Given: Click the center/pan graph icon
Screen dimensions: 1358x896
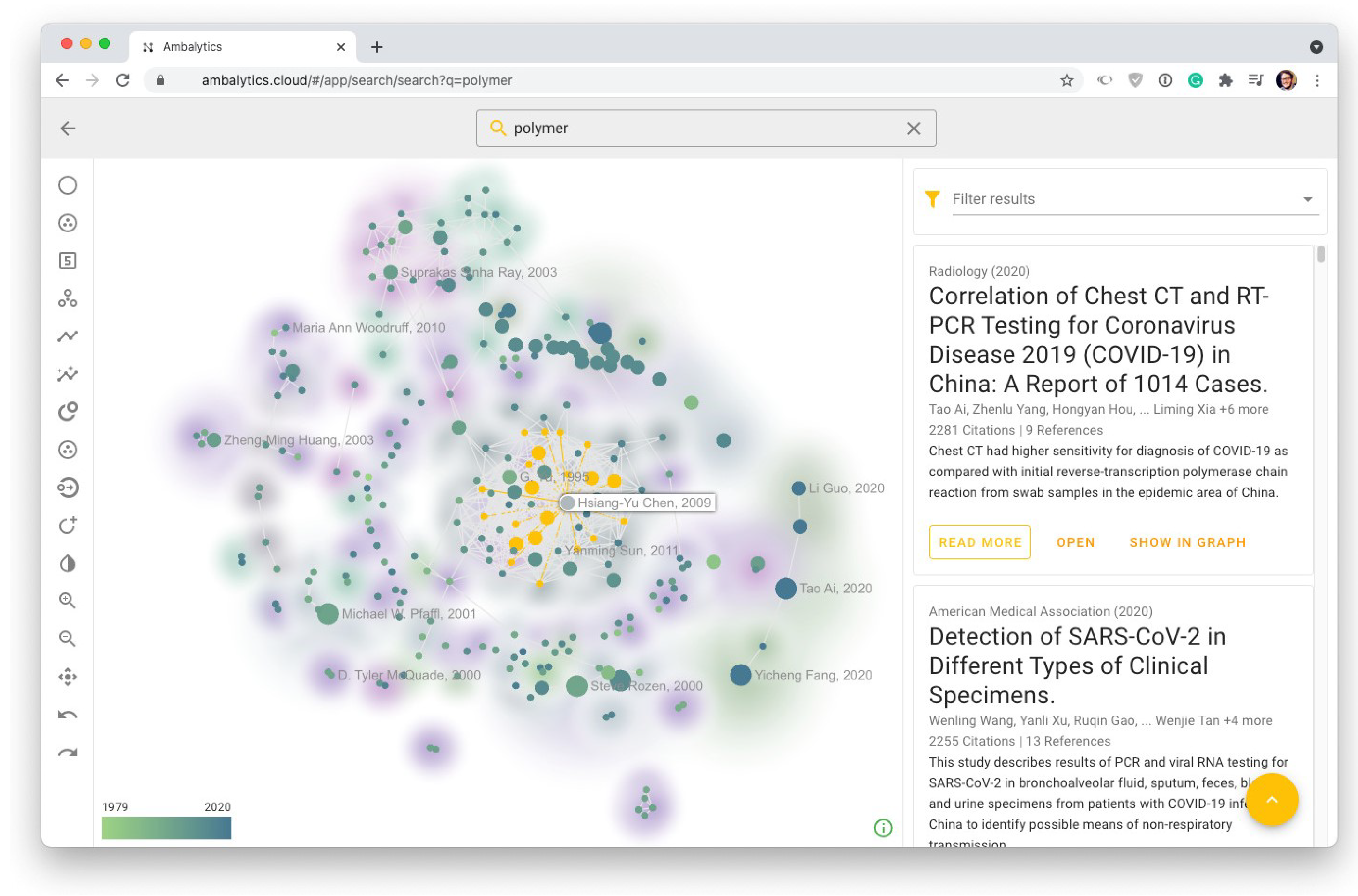Looking at the screenshot, I should coord(67,677).
